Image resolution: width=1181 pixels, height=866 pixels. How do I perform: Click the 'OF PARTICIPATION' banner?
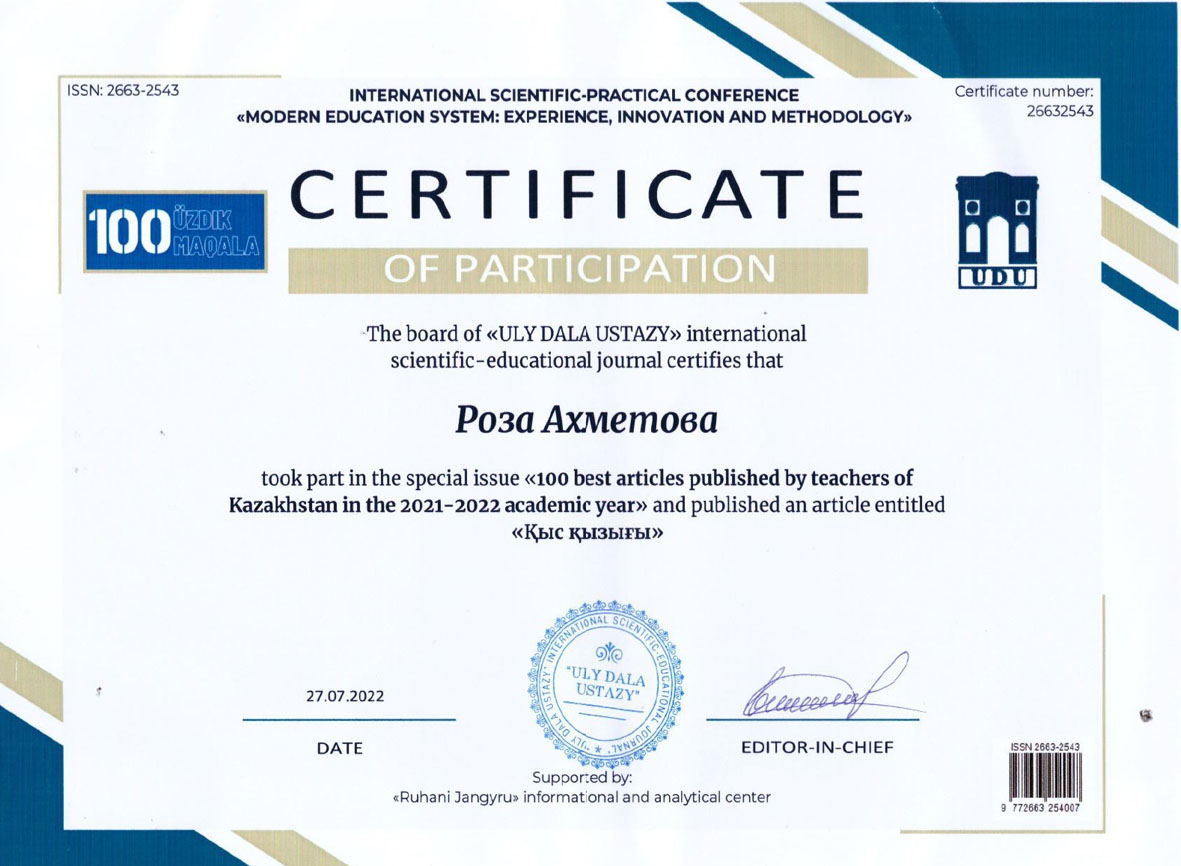(578, 270)
